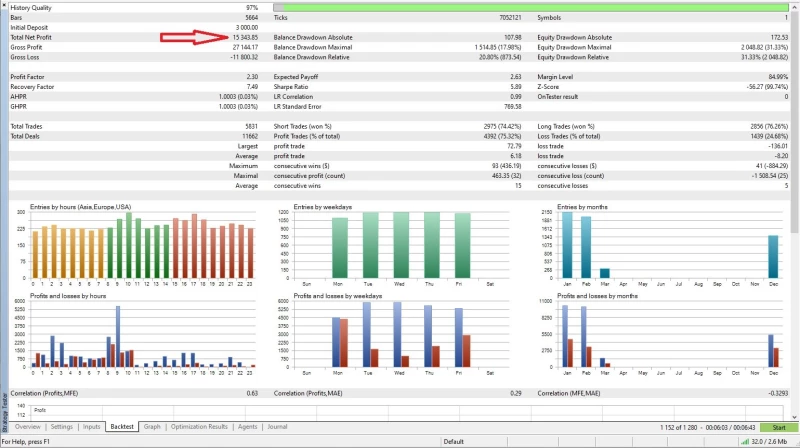The height and width of the screenshot is (448, 800).
Task: Switch to Optimization Results tab
Action: pos(199,427)
